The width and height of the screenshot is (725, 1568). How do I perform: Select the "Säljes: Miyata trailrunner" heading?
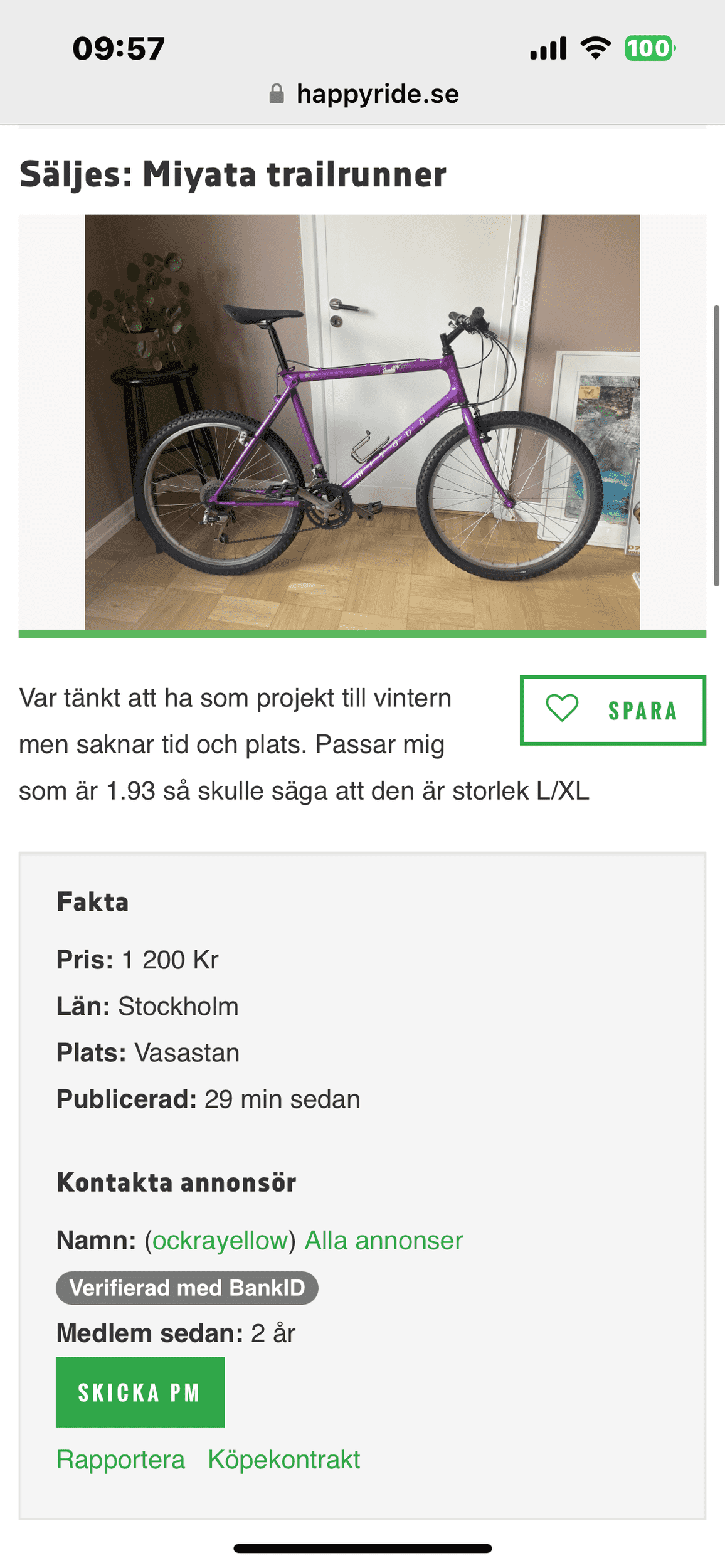tap(233, 174)
